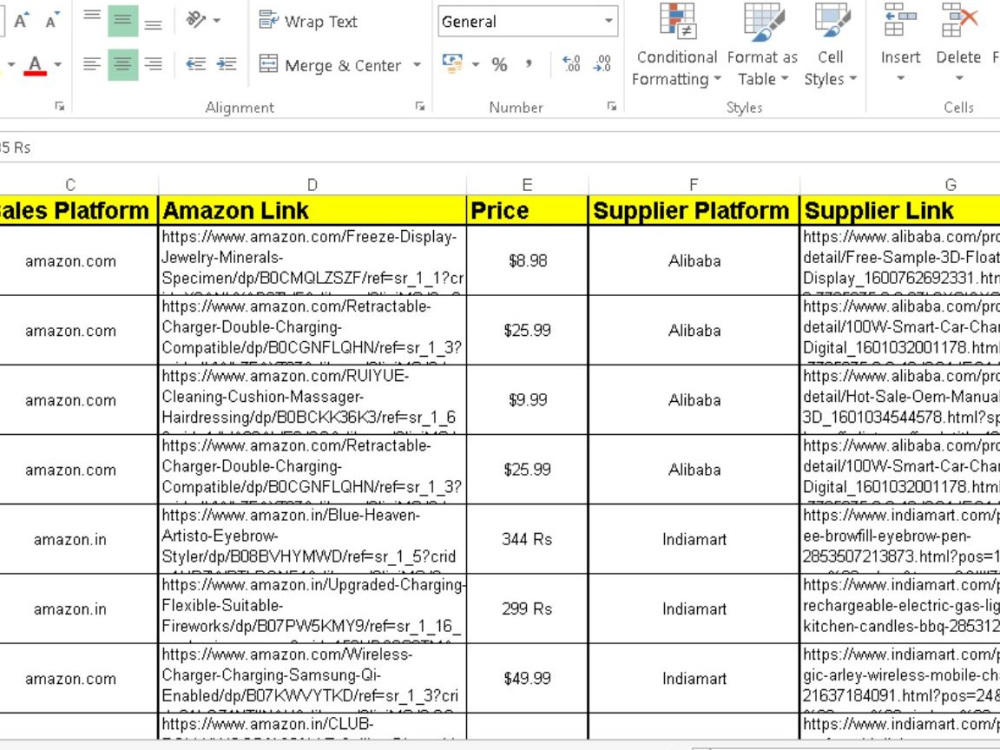Open the text Orientation tool

(x=196, y=20)
